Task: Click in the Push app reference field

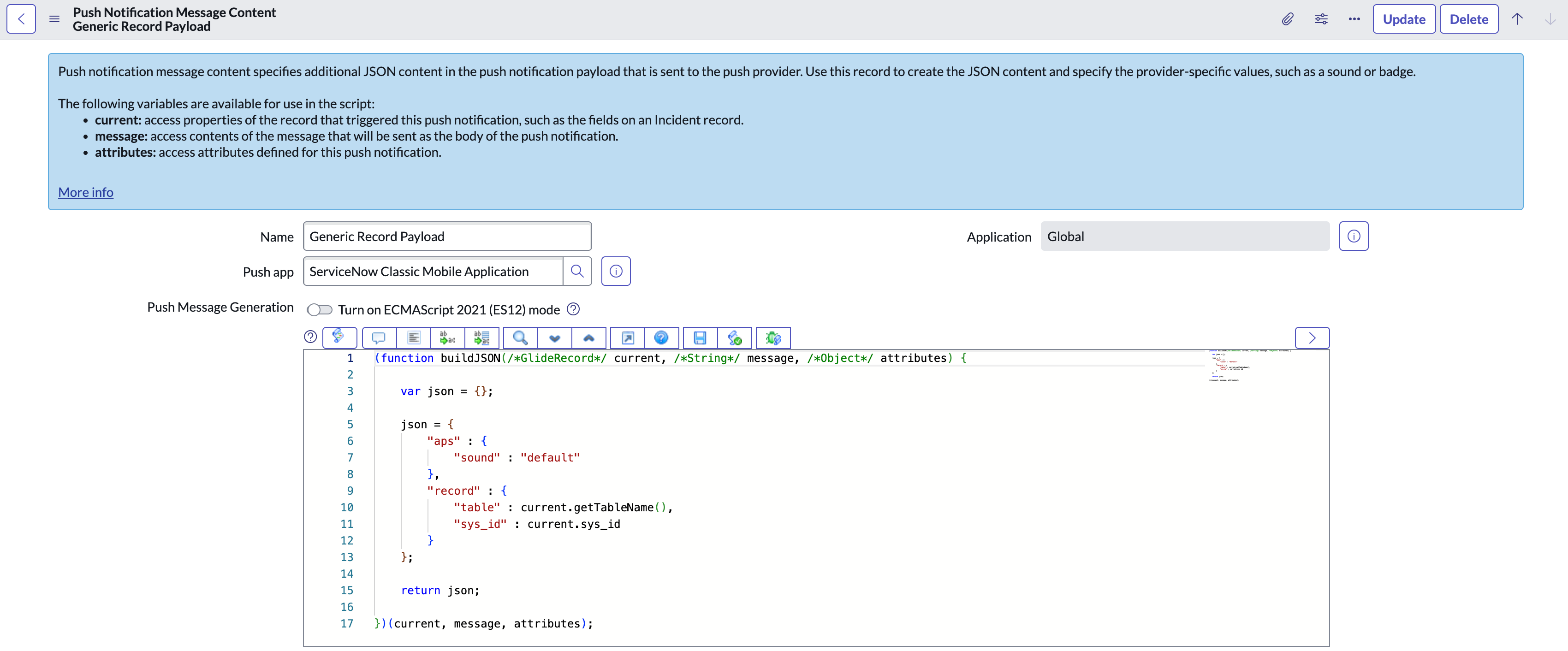Action: [x=433, y=272]
